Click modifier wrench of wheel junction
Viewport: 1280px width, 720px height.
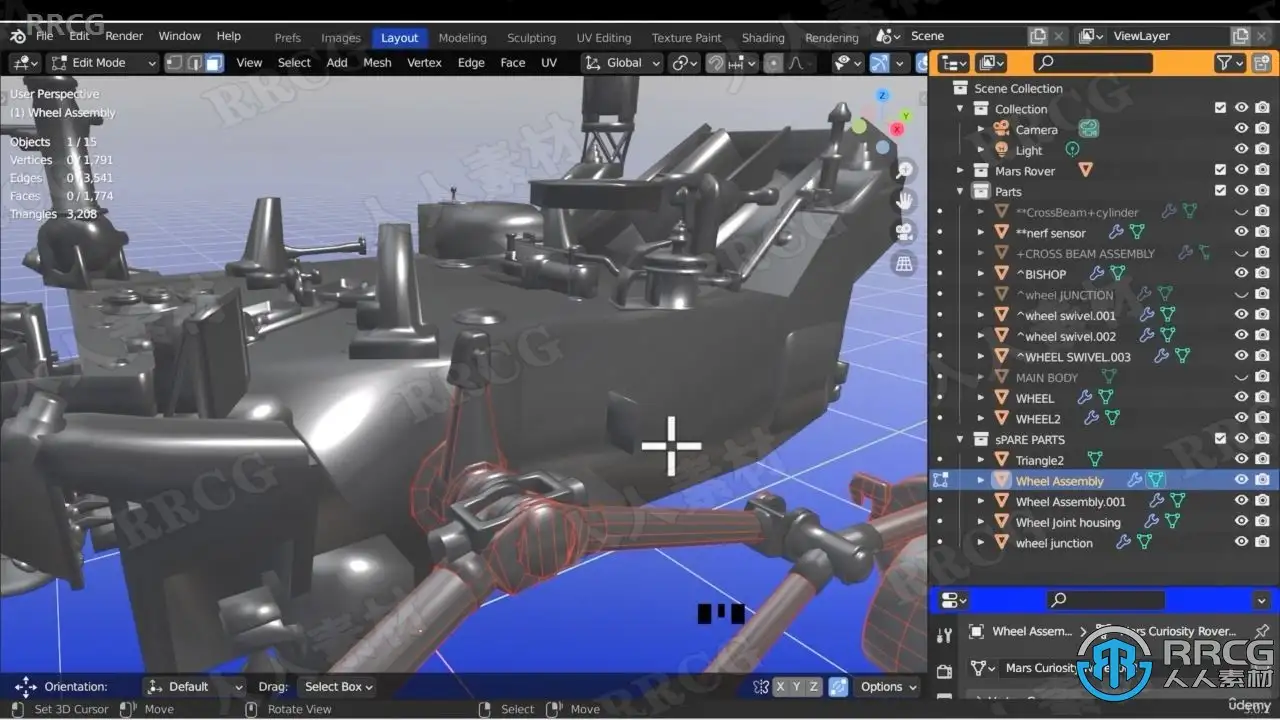pos(1123,543)
